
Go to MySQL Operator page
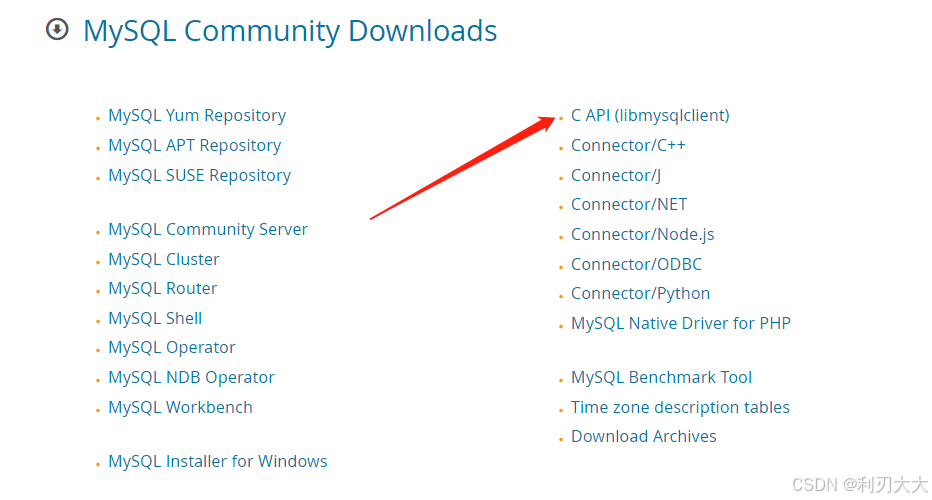pyautogui.click(x=172, y=347)
